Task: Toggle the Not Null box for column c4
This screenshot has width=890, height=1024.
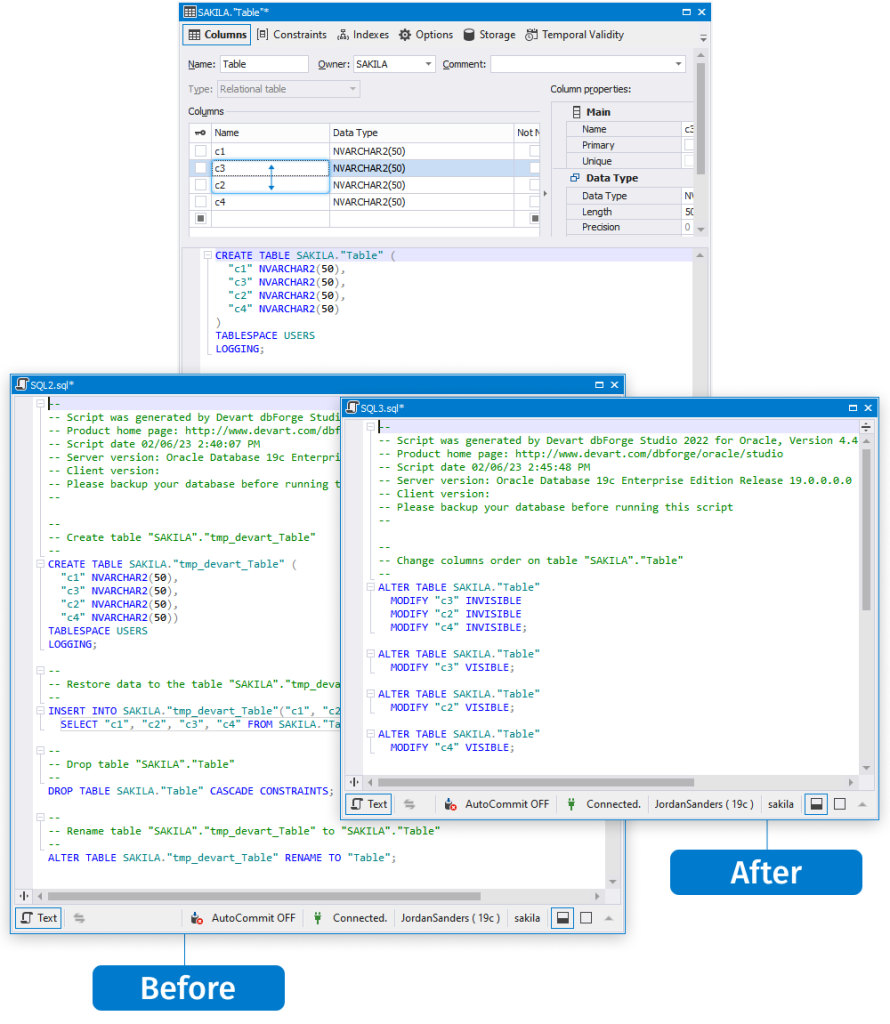Action: point(534,202)
